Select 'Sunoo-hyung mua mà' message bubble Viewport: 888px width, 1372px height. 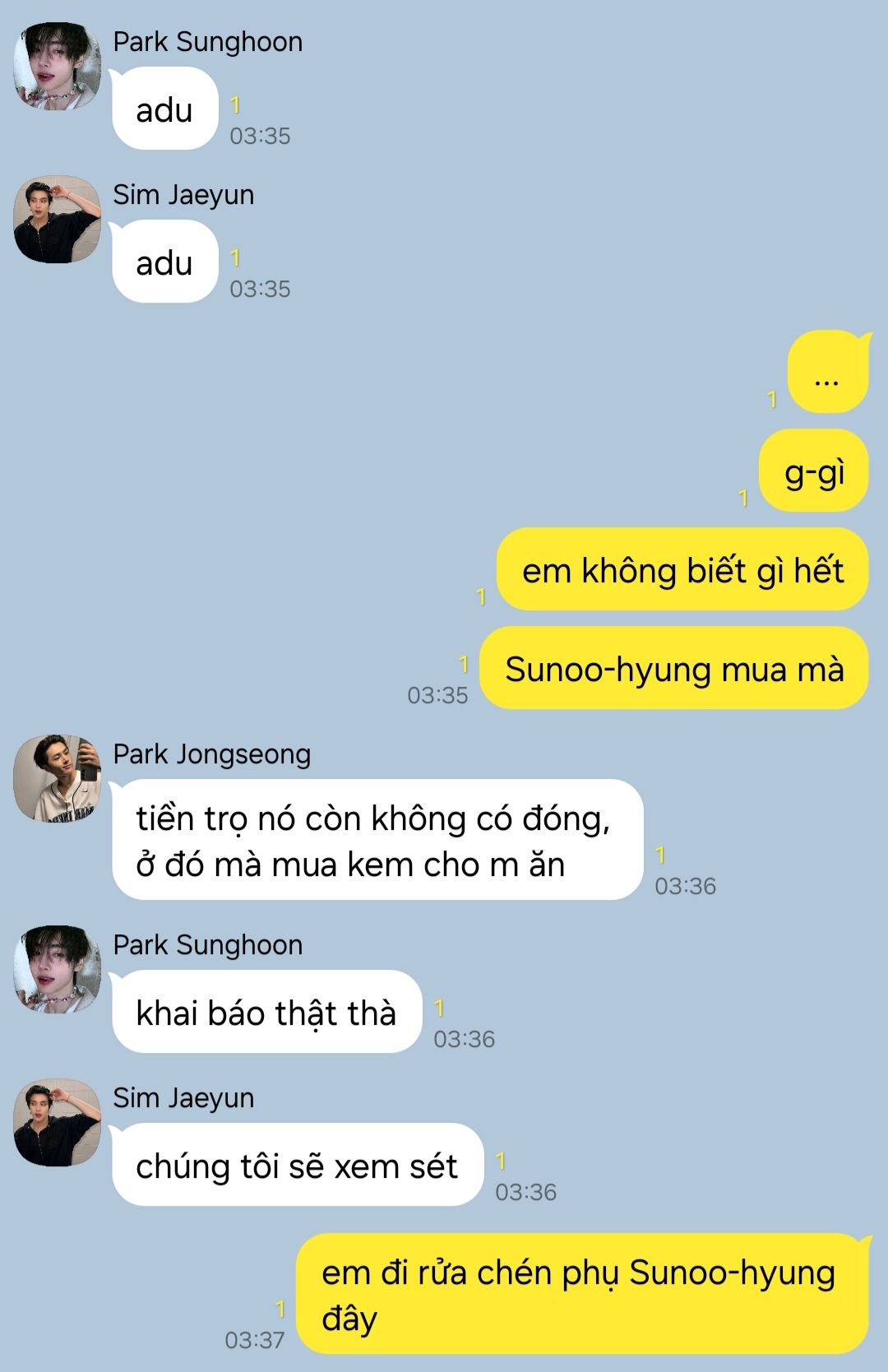(674, 668)
